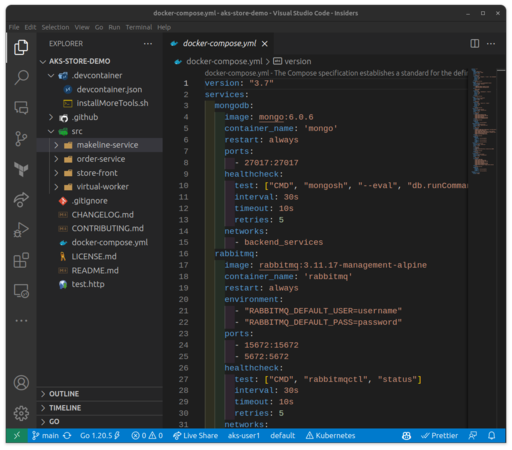The width and height of the screenshot is (512, 450).
Task: Expand the .github folder
Action: [x=51, y=117]
